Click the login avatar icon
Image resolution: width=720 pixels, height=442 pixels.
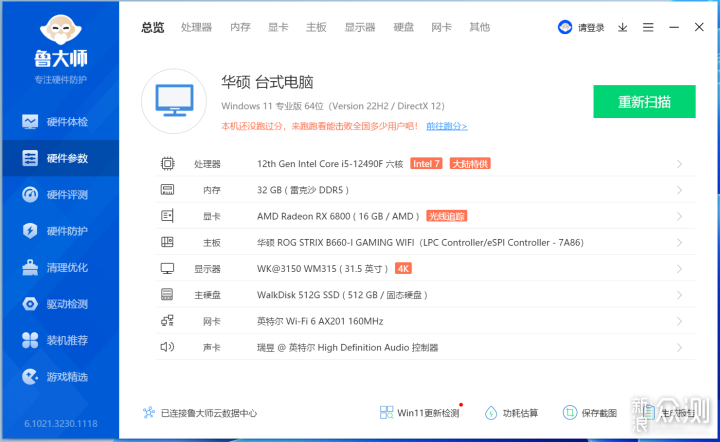pyautogui.click(x=565, y=28)
